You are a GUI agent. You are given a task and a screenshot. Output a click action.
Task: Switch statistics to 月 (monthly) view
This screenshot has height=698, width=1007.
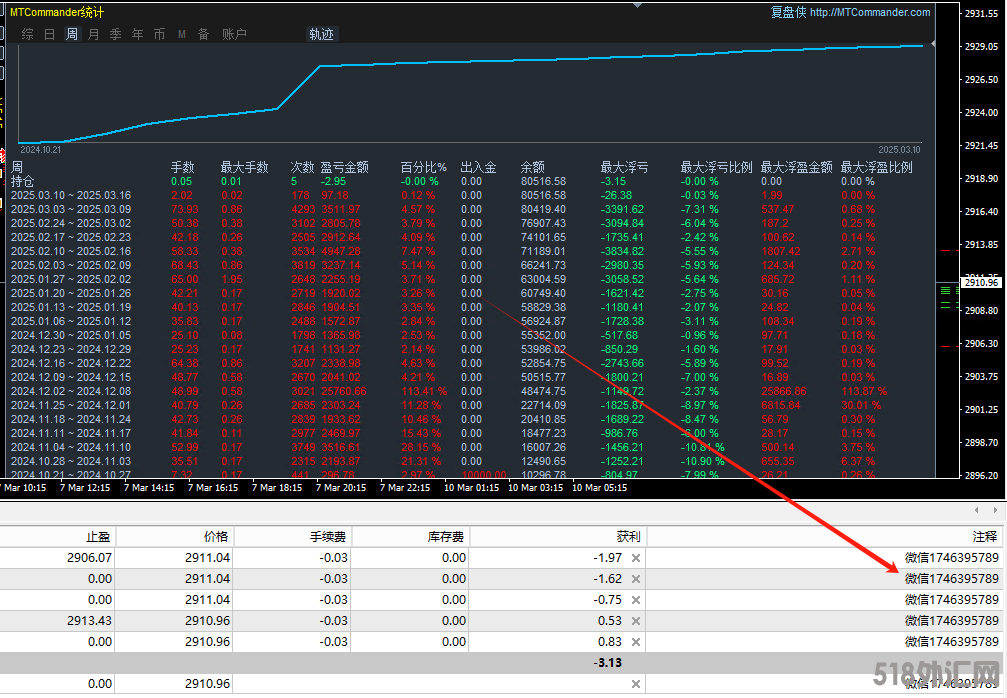93,34
